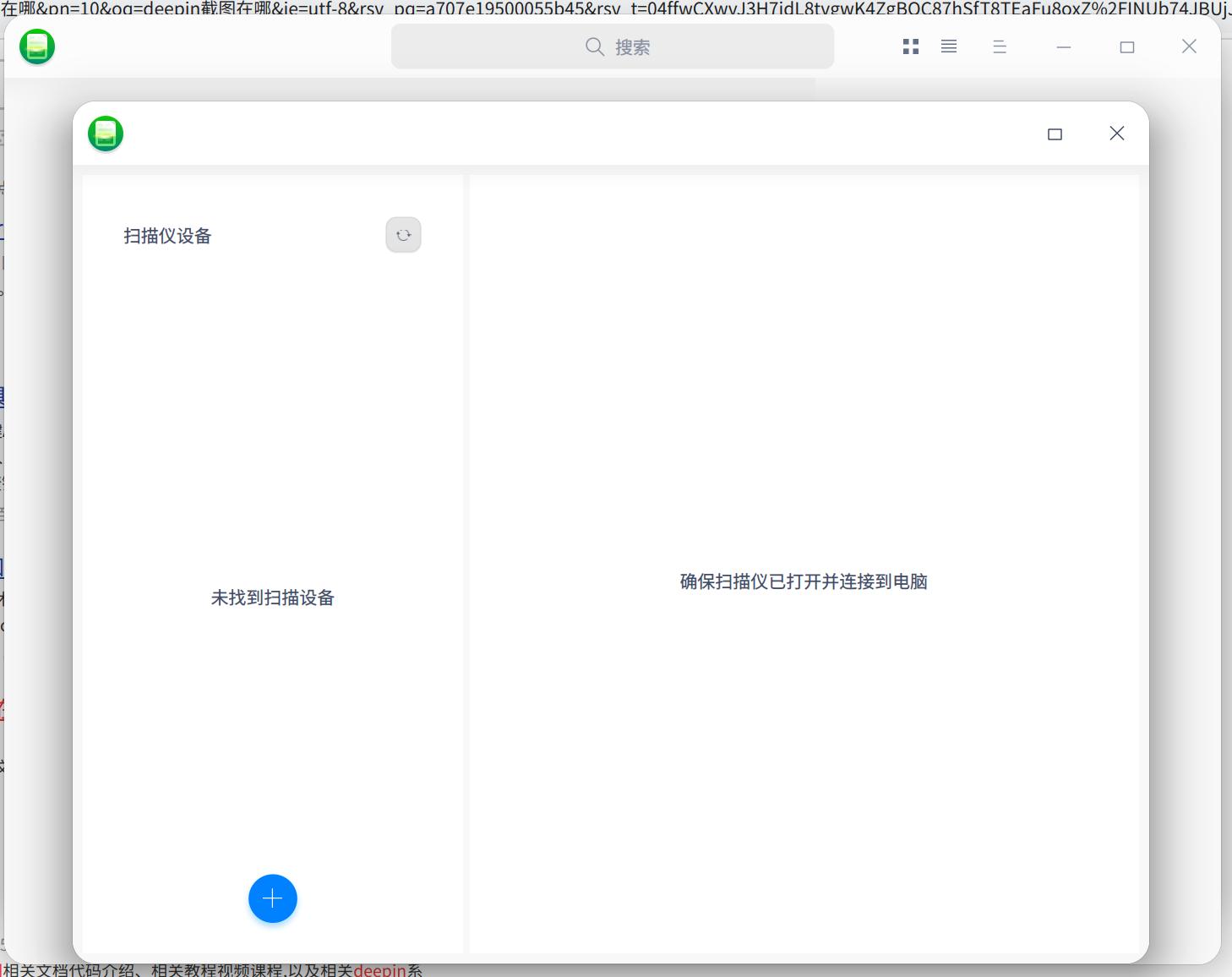The image size is (1232, 977).
Task: Close the background window
Action: (x=1189, y=46)
